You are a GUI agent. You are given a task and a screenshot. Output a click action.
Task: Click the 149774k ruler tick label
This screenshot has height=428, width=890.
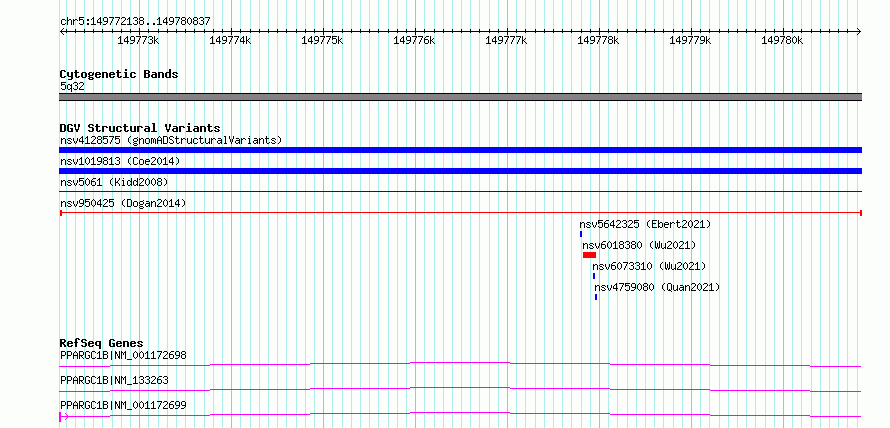tap(230, 41)
